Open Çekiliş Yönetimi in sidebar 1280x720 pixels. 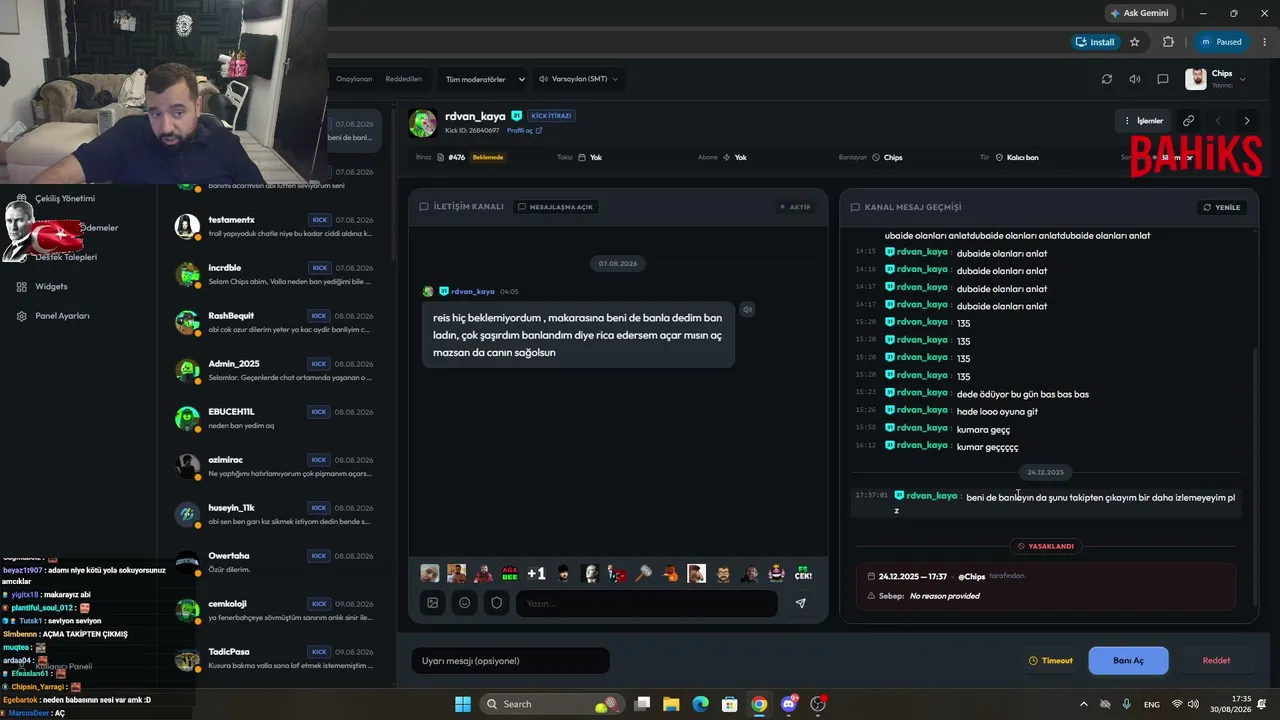click(x=65, y=199)
